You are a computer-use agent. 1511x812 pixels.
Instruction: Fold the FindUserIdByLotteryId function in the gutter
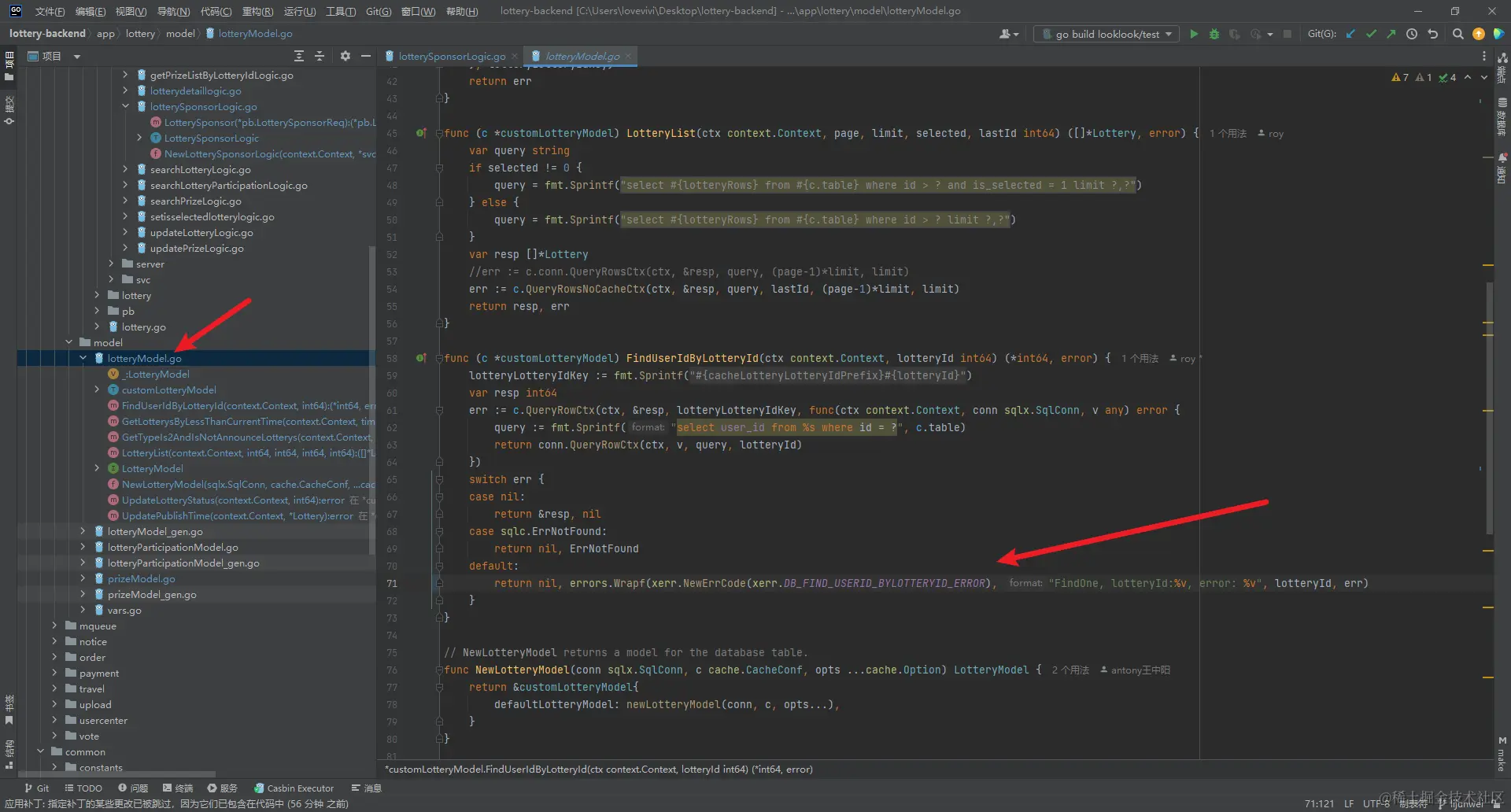pos(439,358)
